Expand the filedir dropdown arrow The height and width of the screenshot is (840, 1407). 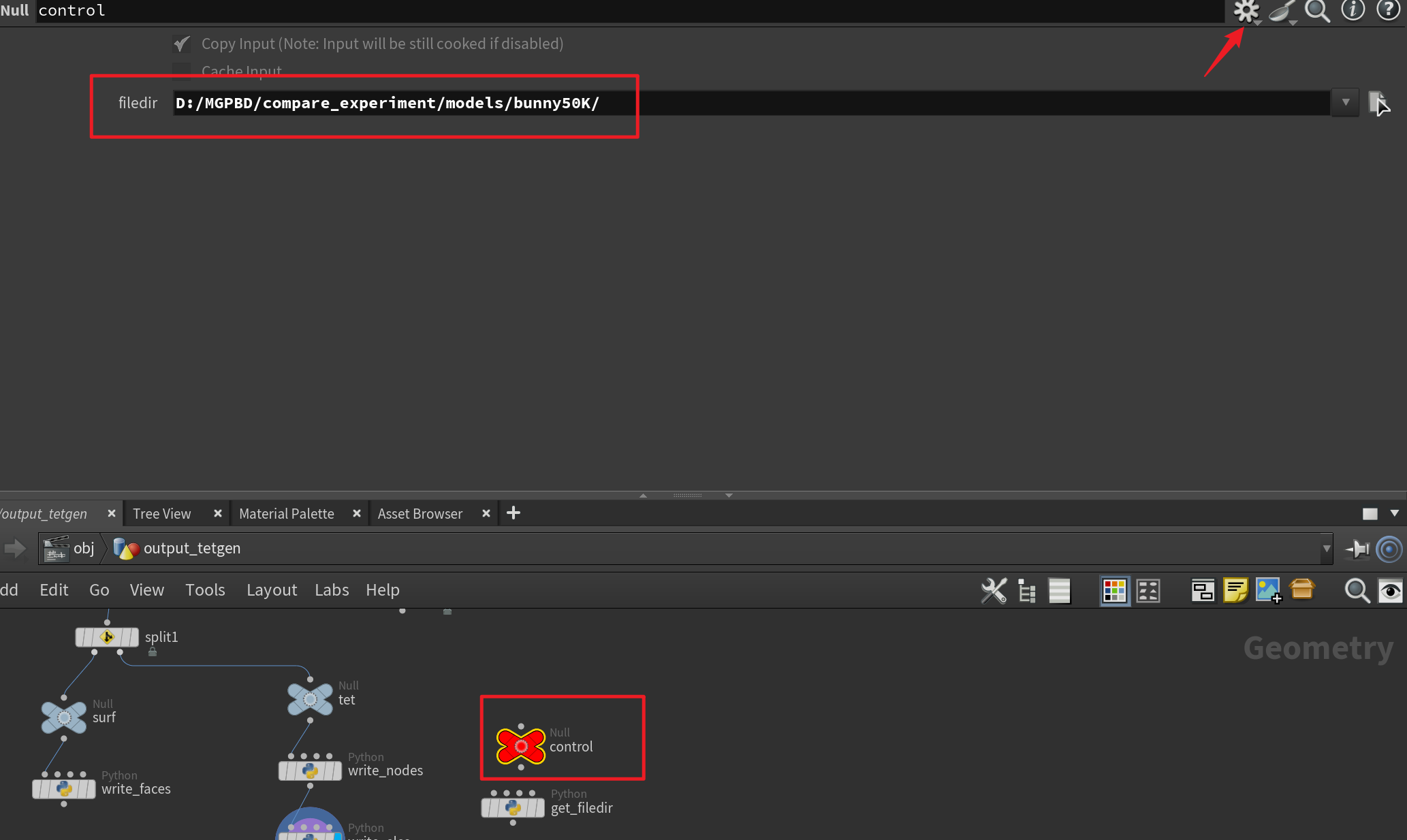click(1345, 103)
